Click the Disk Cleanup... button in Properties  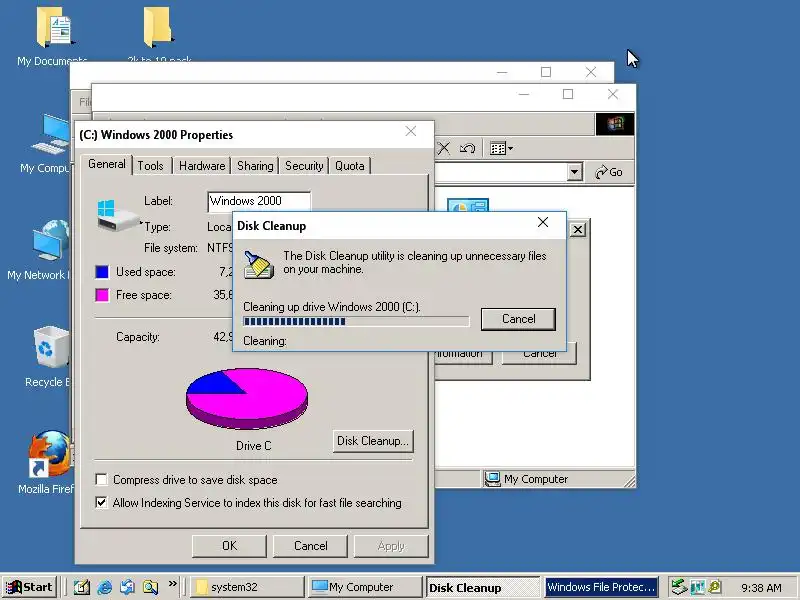pyautogui.click(x=373, y=441)
